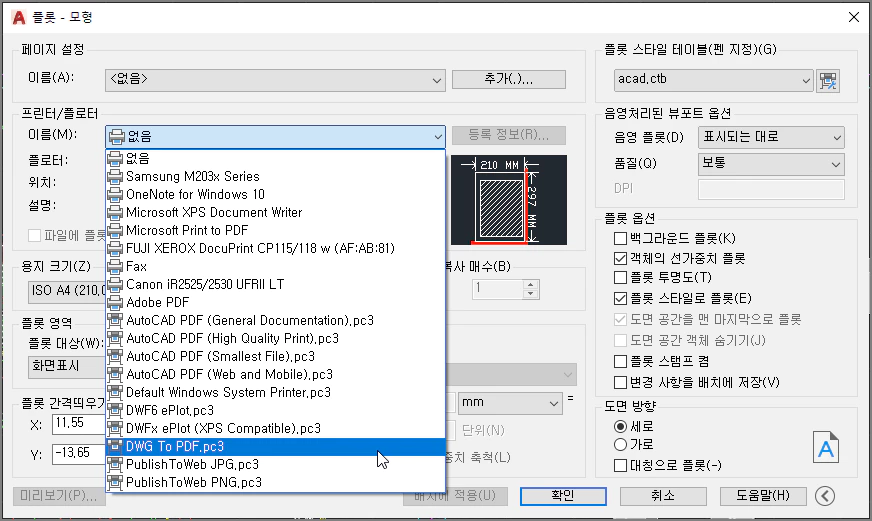872x521 pixels.
Task: Decrease copy count with down arrow
Action: tap(531, 294)
